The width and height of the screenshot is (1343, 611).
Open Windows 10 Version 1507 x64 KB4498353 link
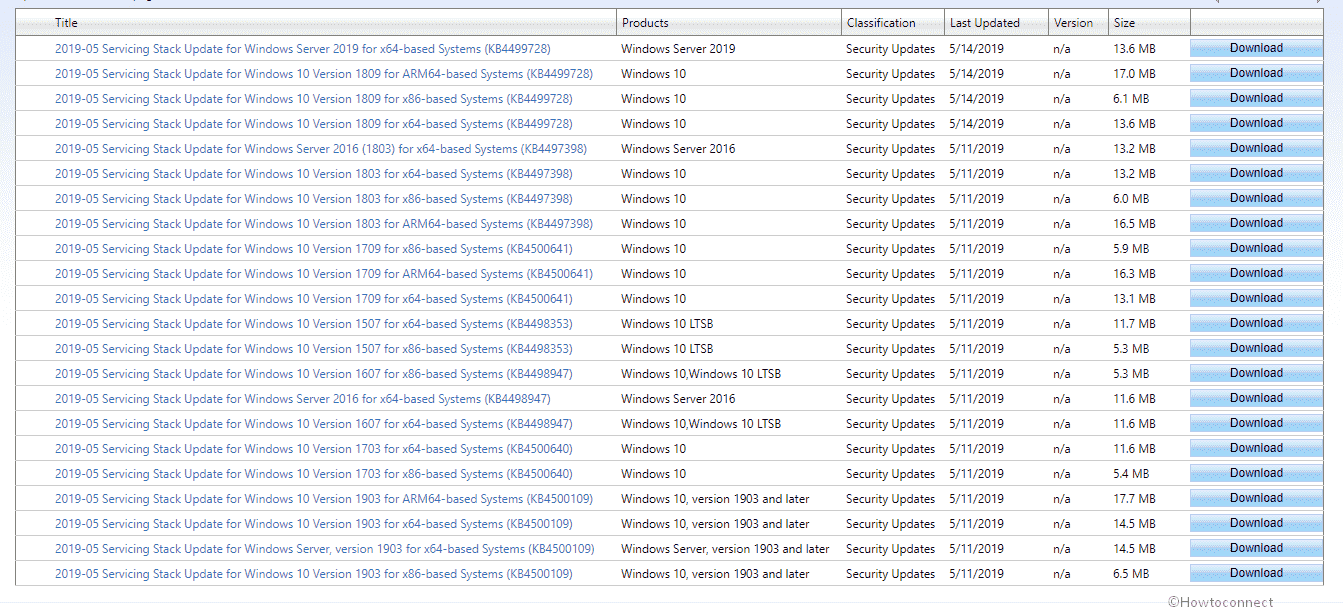tap(314, 324)
